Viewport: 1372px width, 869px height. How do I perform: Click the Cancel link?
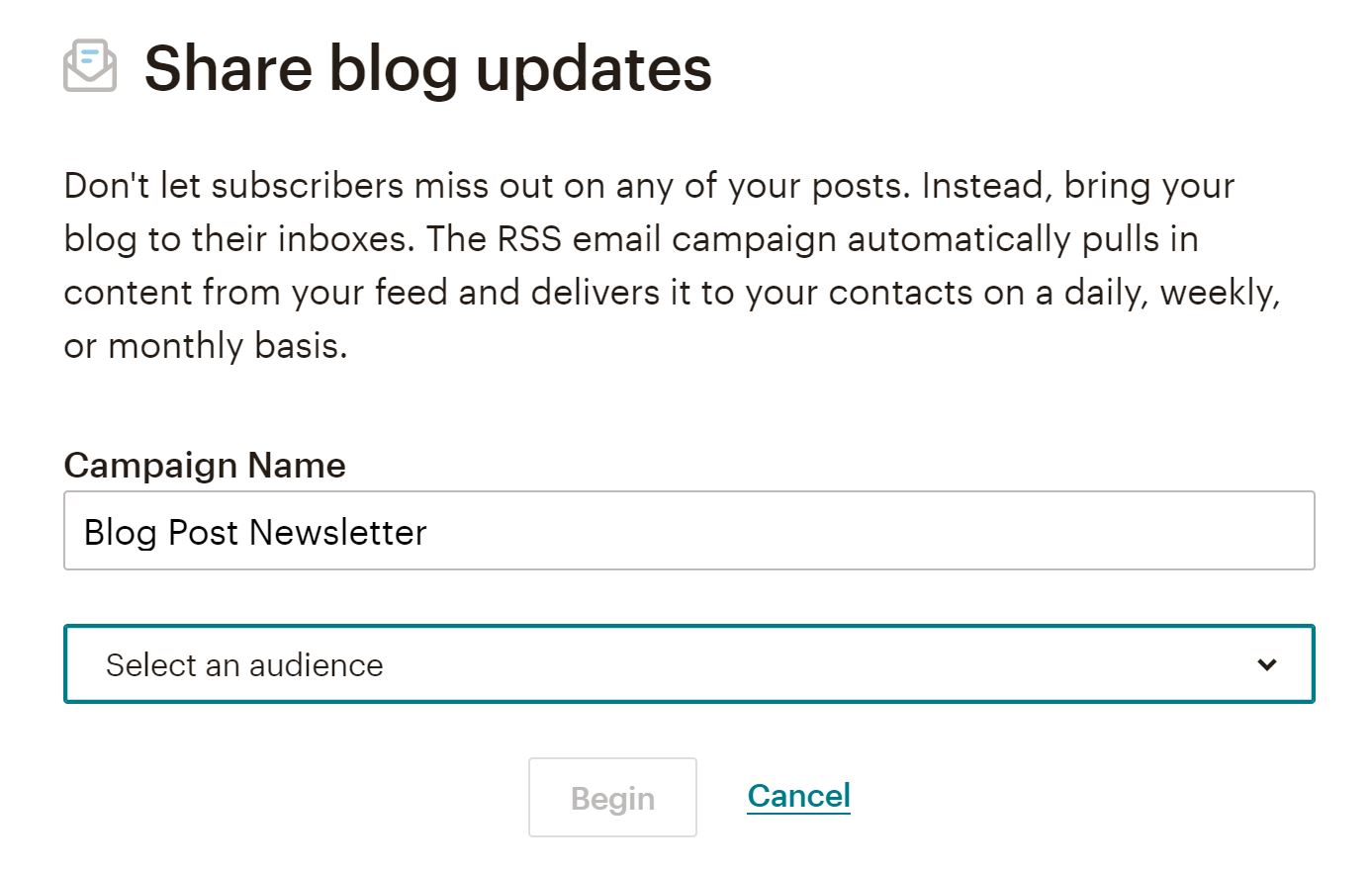tap(798, 796)
